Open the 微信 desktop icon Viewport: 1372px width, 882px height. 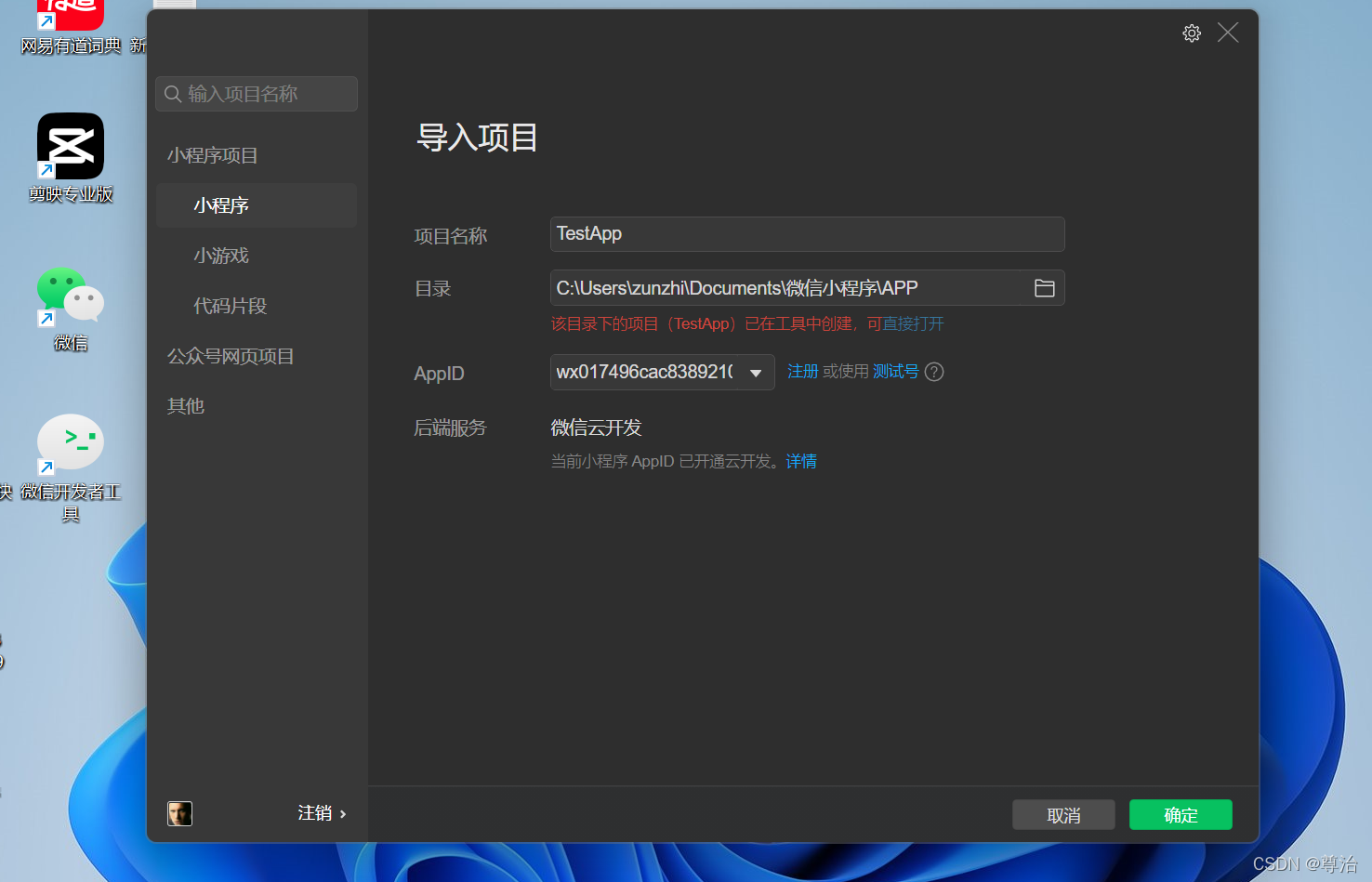click(71, 309)
